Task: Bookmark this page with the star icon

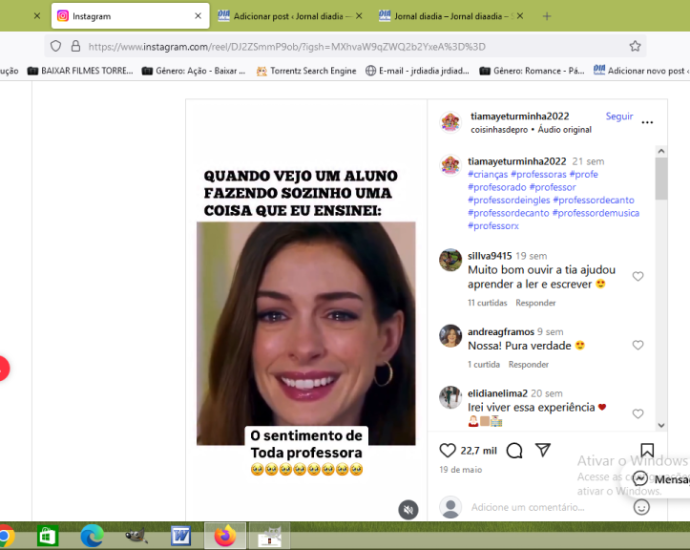Action: (634, 46)
